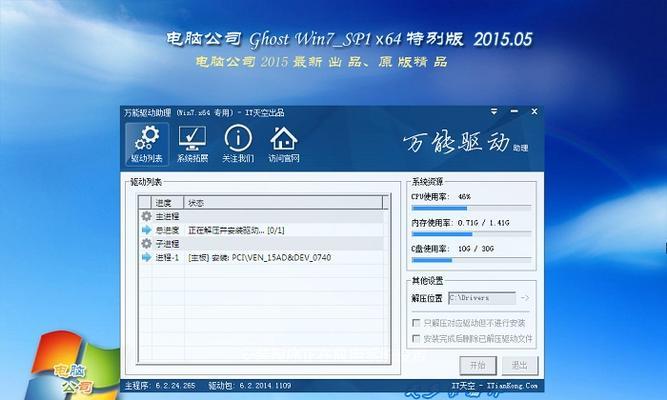The image size is (667, 400).
Task: Click the gear icon beside 主进程
Action: [x=146, y=216]
